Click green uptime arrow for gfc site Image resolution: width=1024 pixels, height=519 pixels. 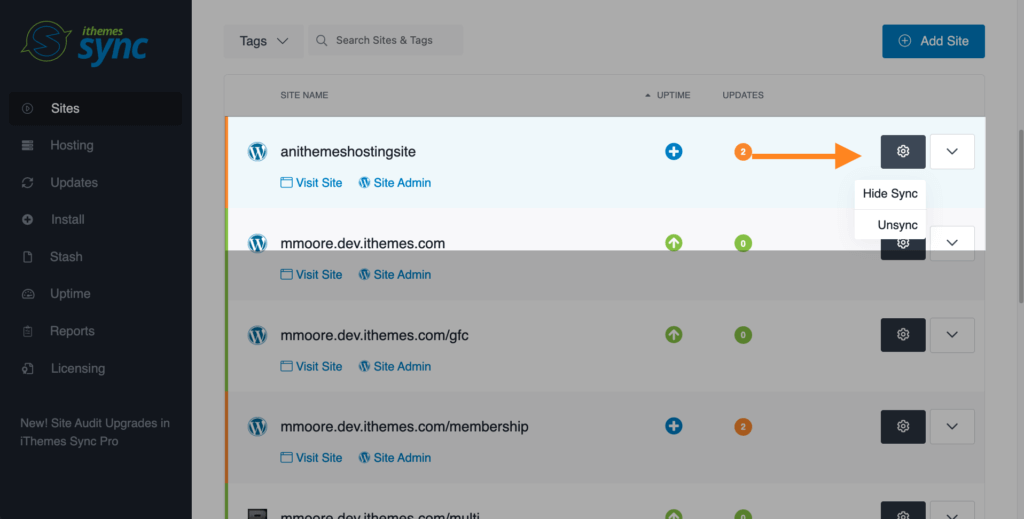(673, 335)
